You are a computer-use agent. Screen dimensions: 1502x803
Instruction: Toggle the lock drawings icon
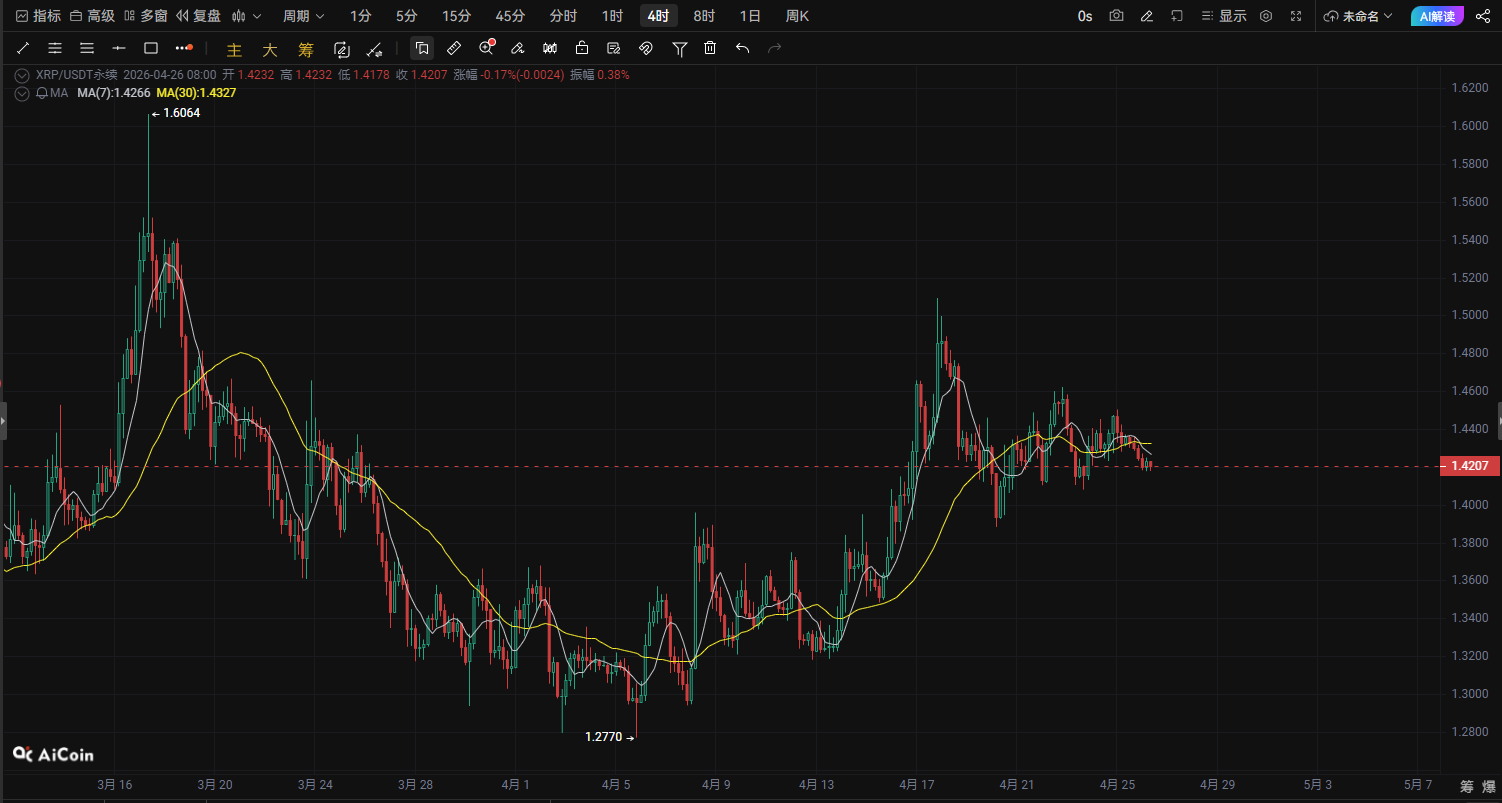[x=581, y=48]
